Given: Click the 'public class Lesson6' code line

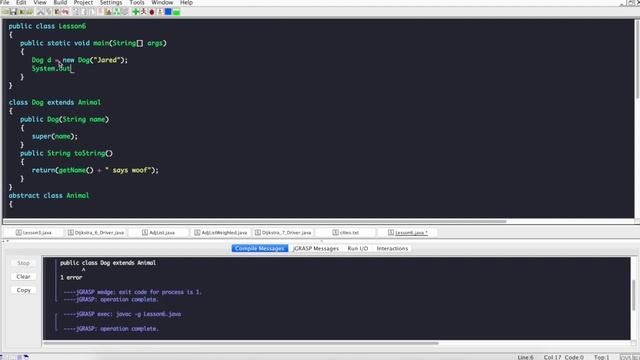Looking at the screenshot, I should click(47, 26).
